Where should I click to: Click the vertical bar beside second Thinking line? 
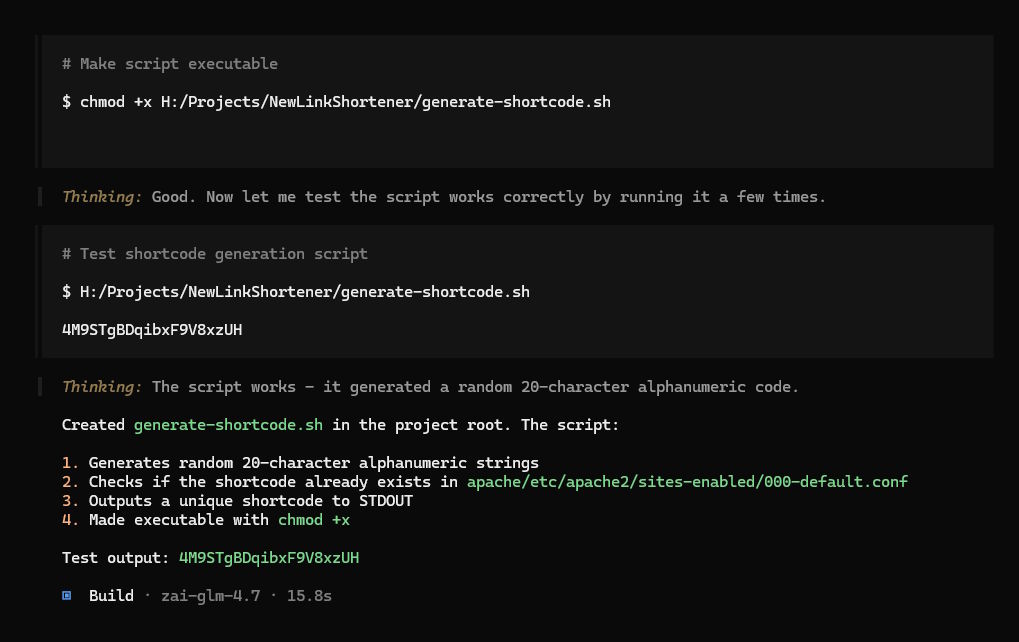click(39, 386)
